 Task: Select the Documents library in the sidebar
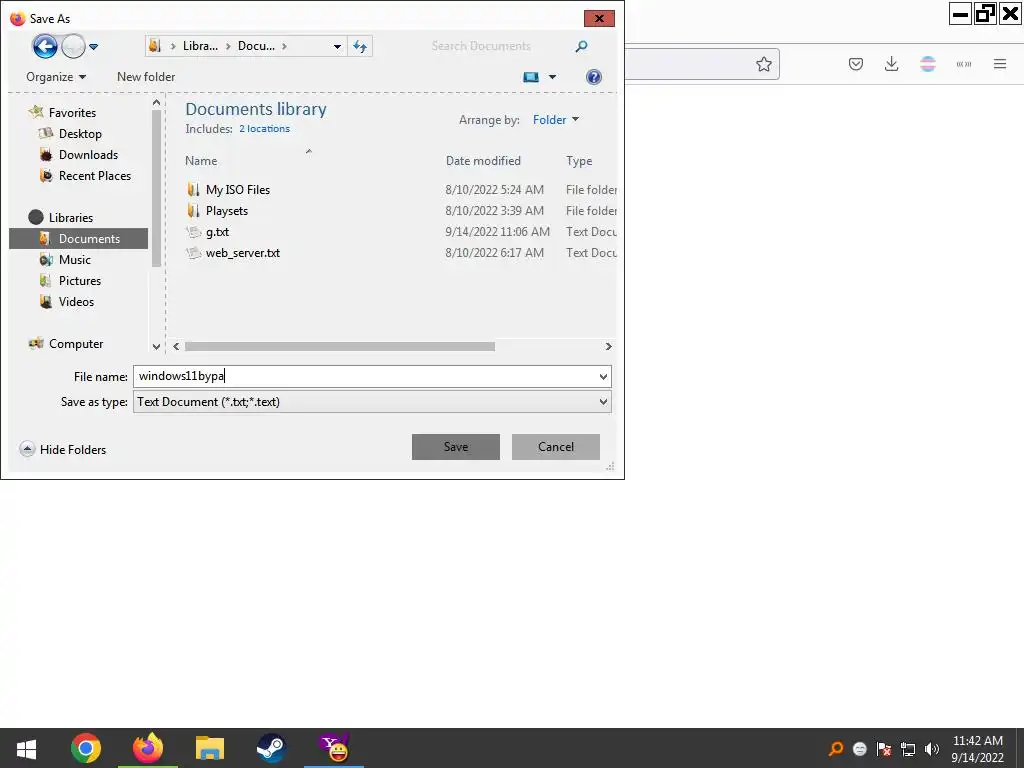(79, 238)
